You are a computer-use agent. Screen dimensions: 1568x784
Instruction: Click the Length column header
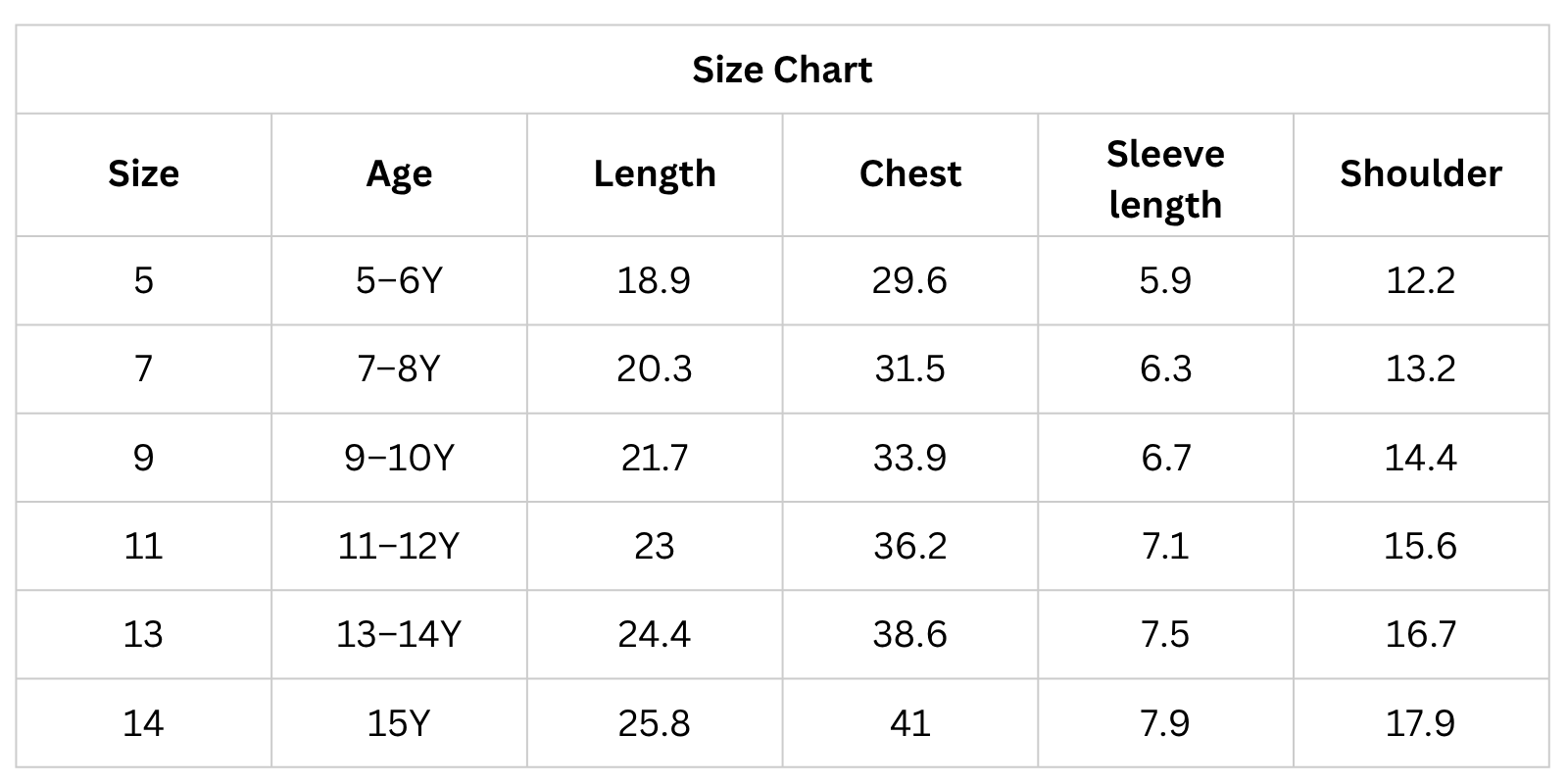coord(655,173)
